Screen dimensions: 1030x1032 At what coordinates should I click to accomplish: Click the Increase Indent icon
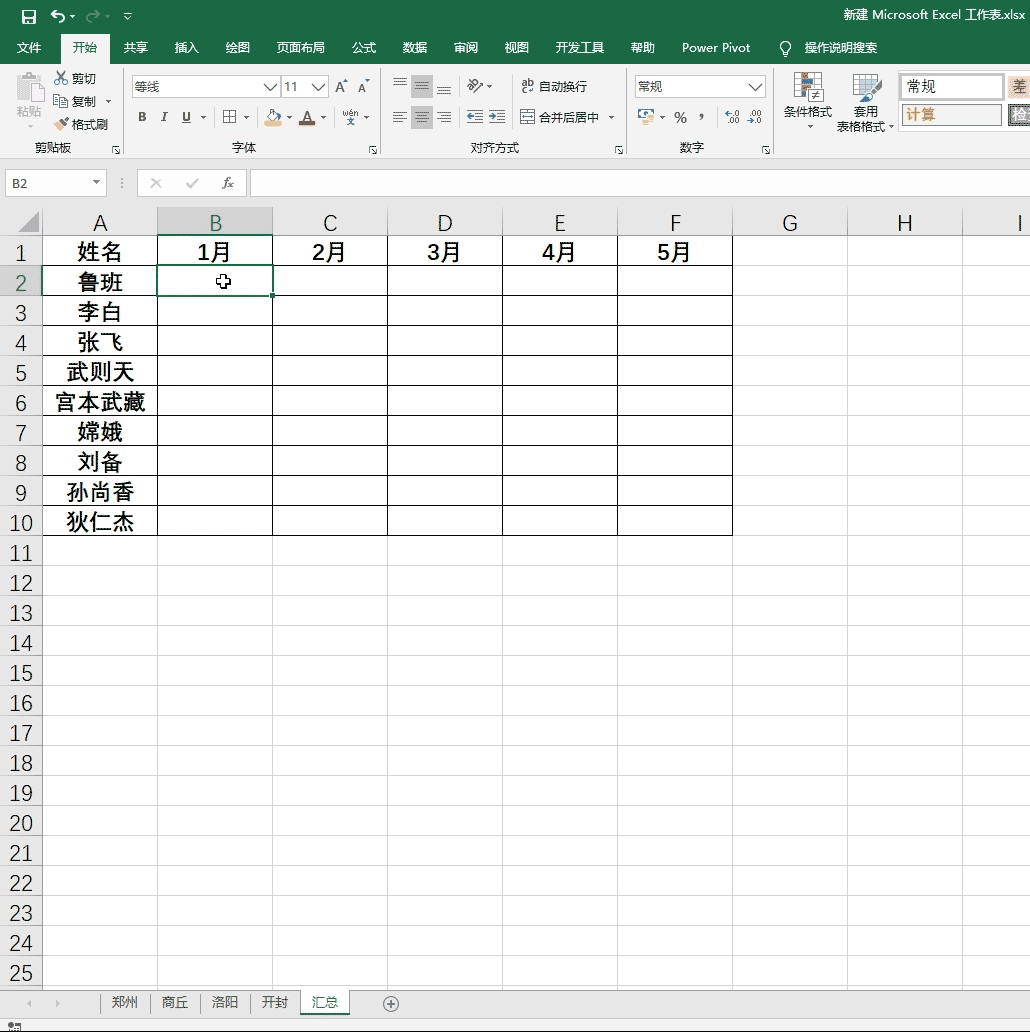coord(497,117)
